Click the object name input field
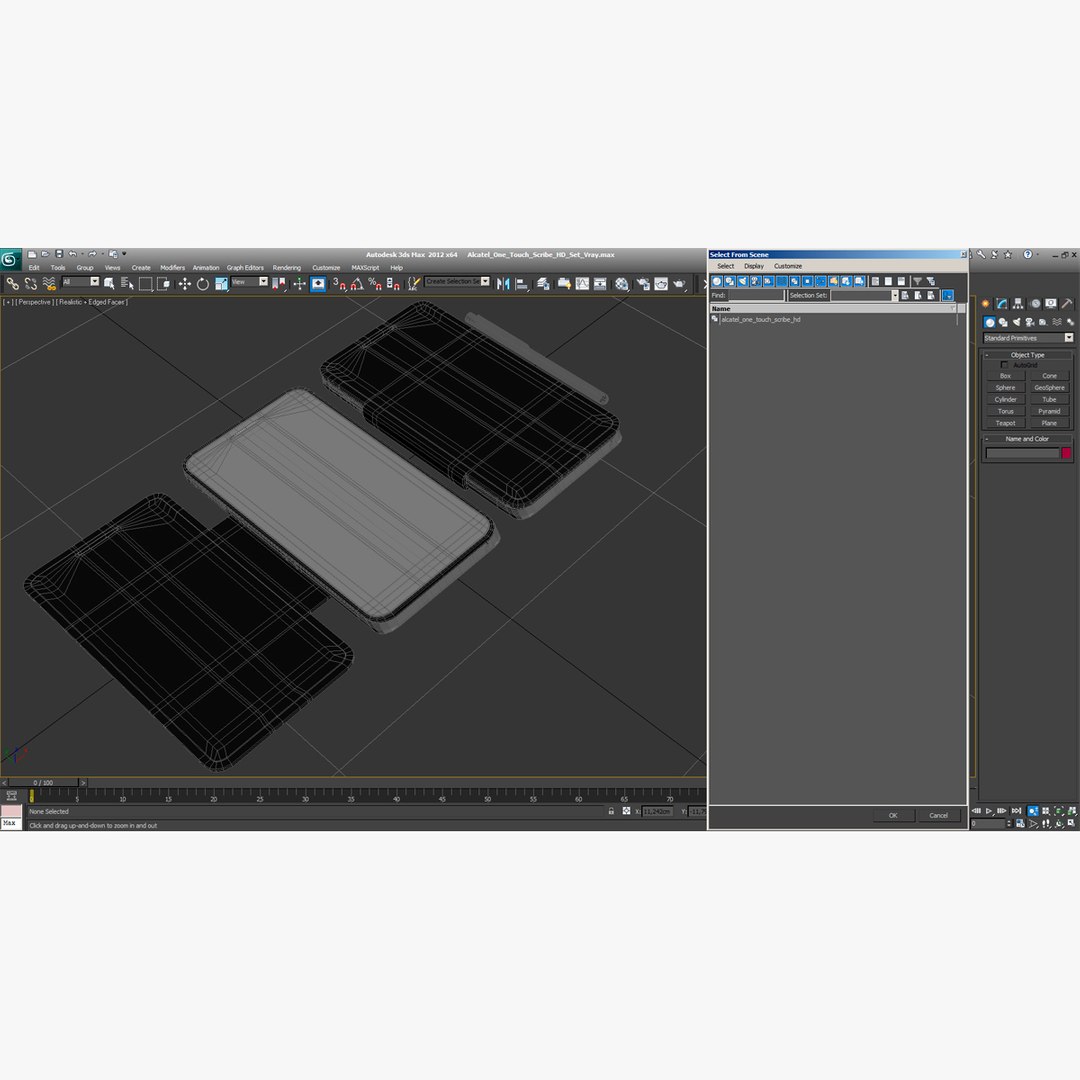 point(1022,453)
